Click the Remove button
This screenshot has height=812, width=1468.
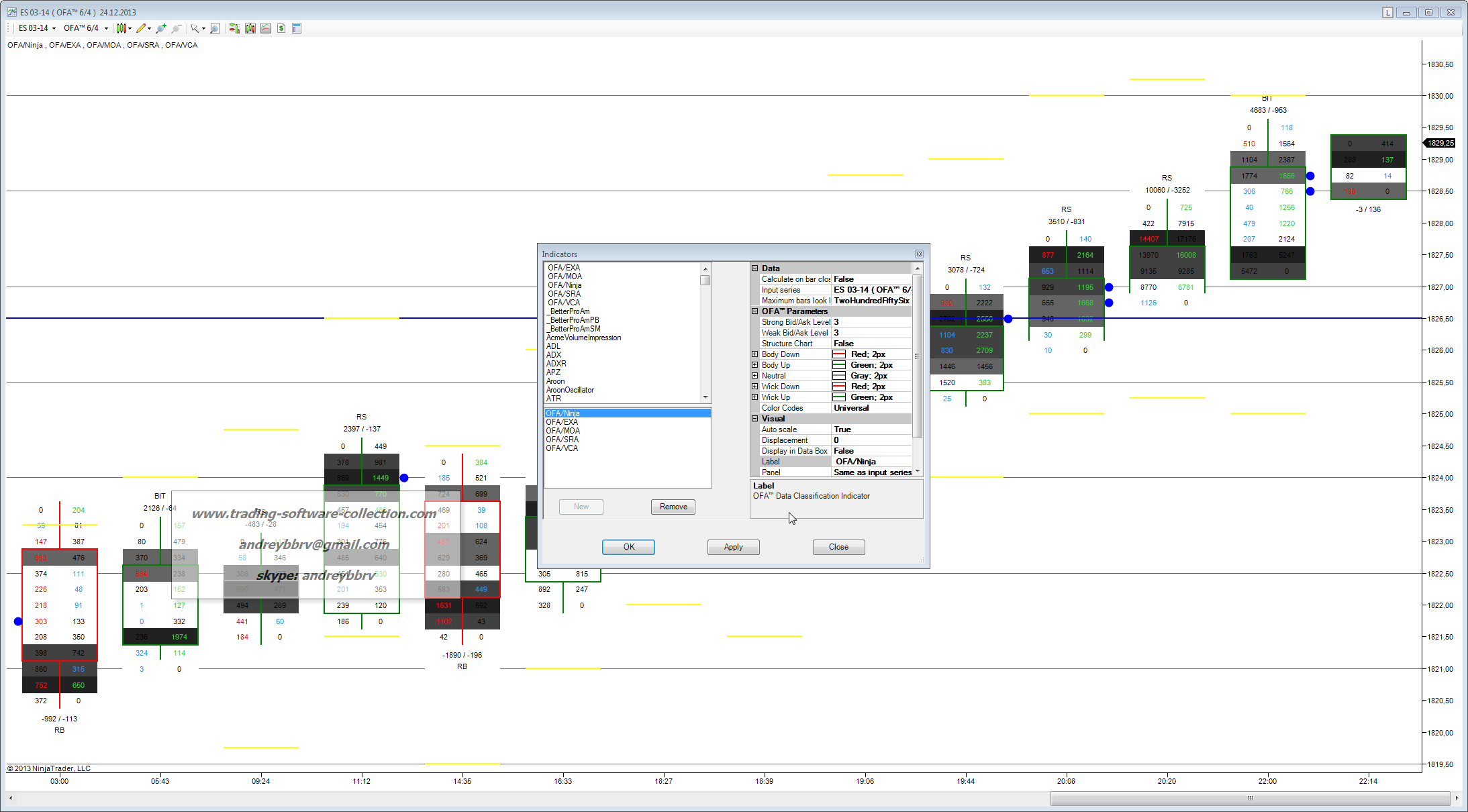tap(673, 507)
